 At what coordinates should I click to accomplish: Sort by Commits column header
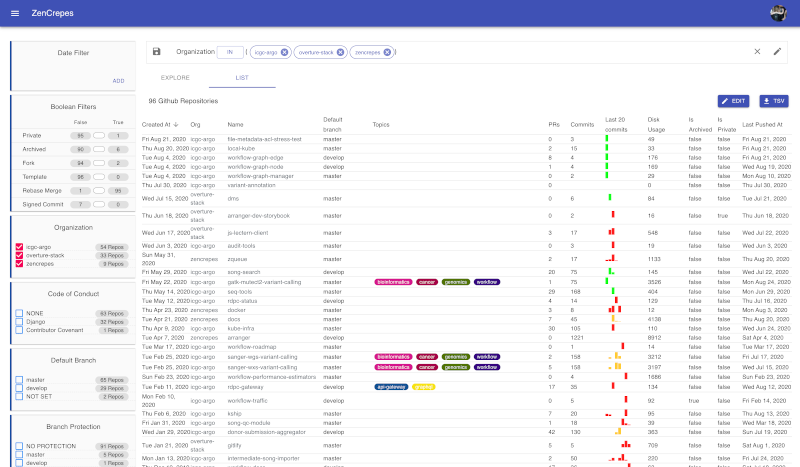582,125
